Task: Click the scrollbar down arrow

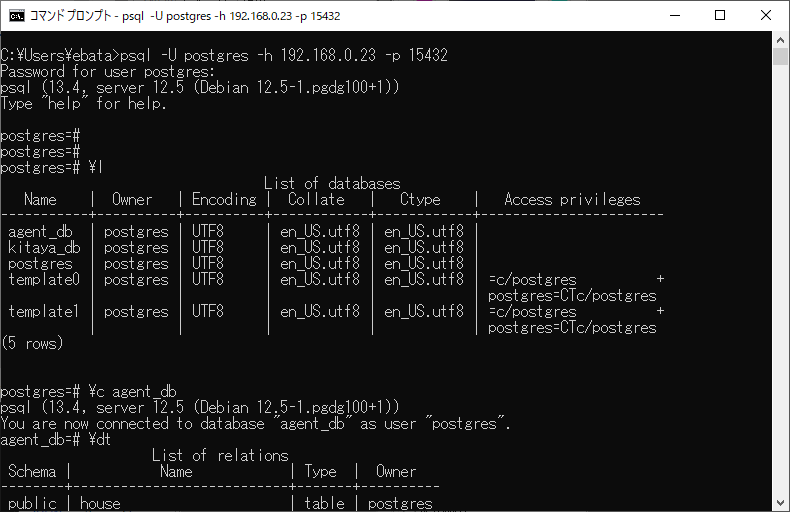Action: 781,503
